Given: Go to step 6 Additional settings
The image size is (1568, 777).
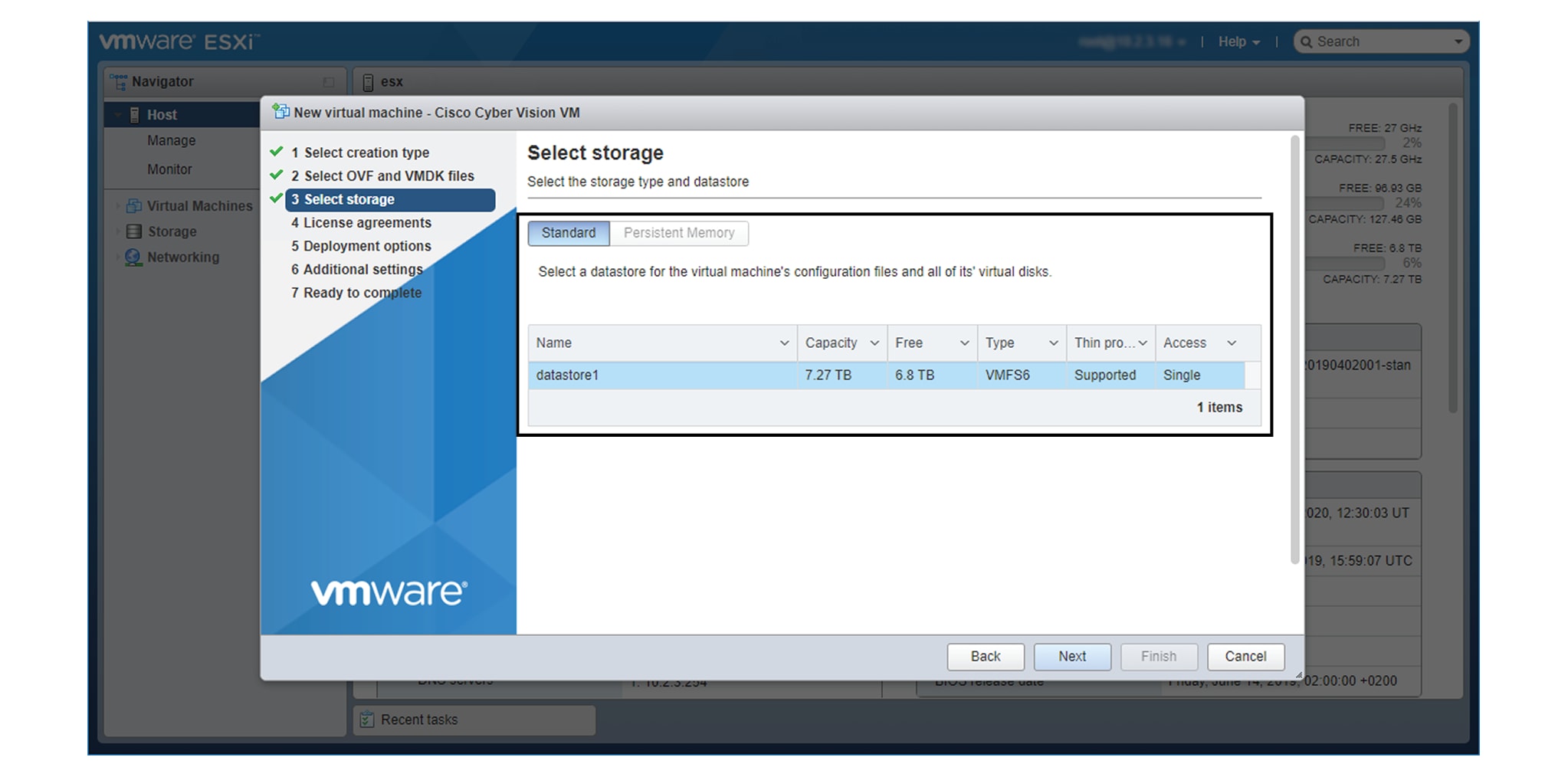Looking at the screenshot, I should point(356,269).
